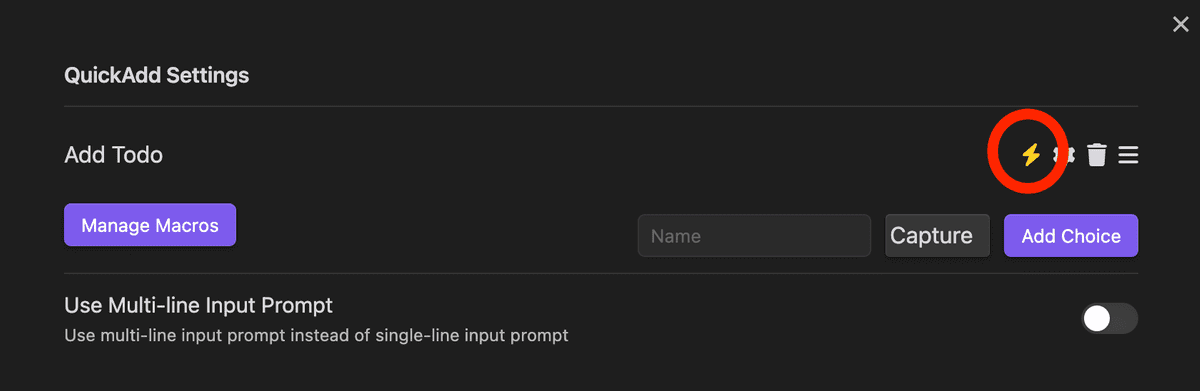Delete Add Todo choice with trash icon
Image resolution: width=1200 pixels, height=391 pixels.
[x=1097, y=155]
